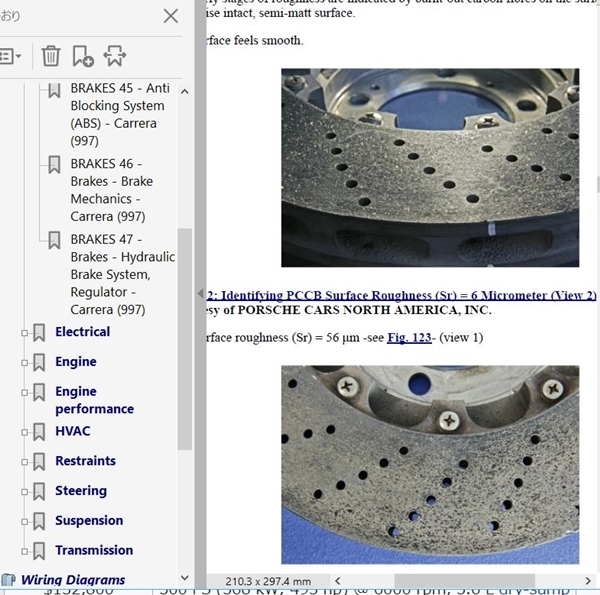Viewport: 600px width, 595px height.
Task: Expand the Engine bookmark node
Action: (x=24, y=363)
